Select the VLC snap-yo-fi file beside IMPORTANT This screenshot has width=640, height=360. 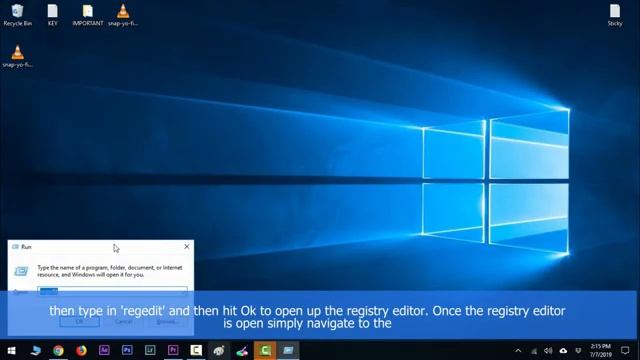click(123, 15)
